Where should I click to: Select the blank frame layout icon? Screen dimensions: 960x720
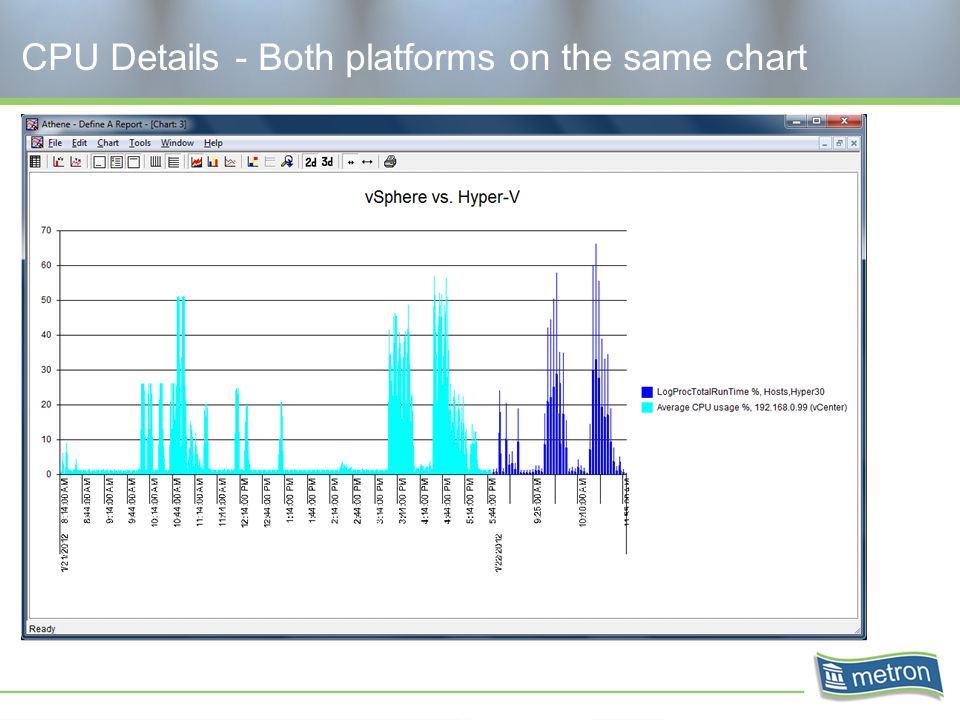[x=99, y=162]
